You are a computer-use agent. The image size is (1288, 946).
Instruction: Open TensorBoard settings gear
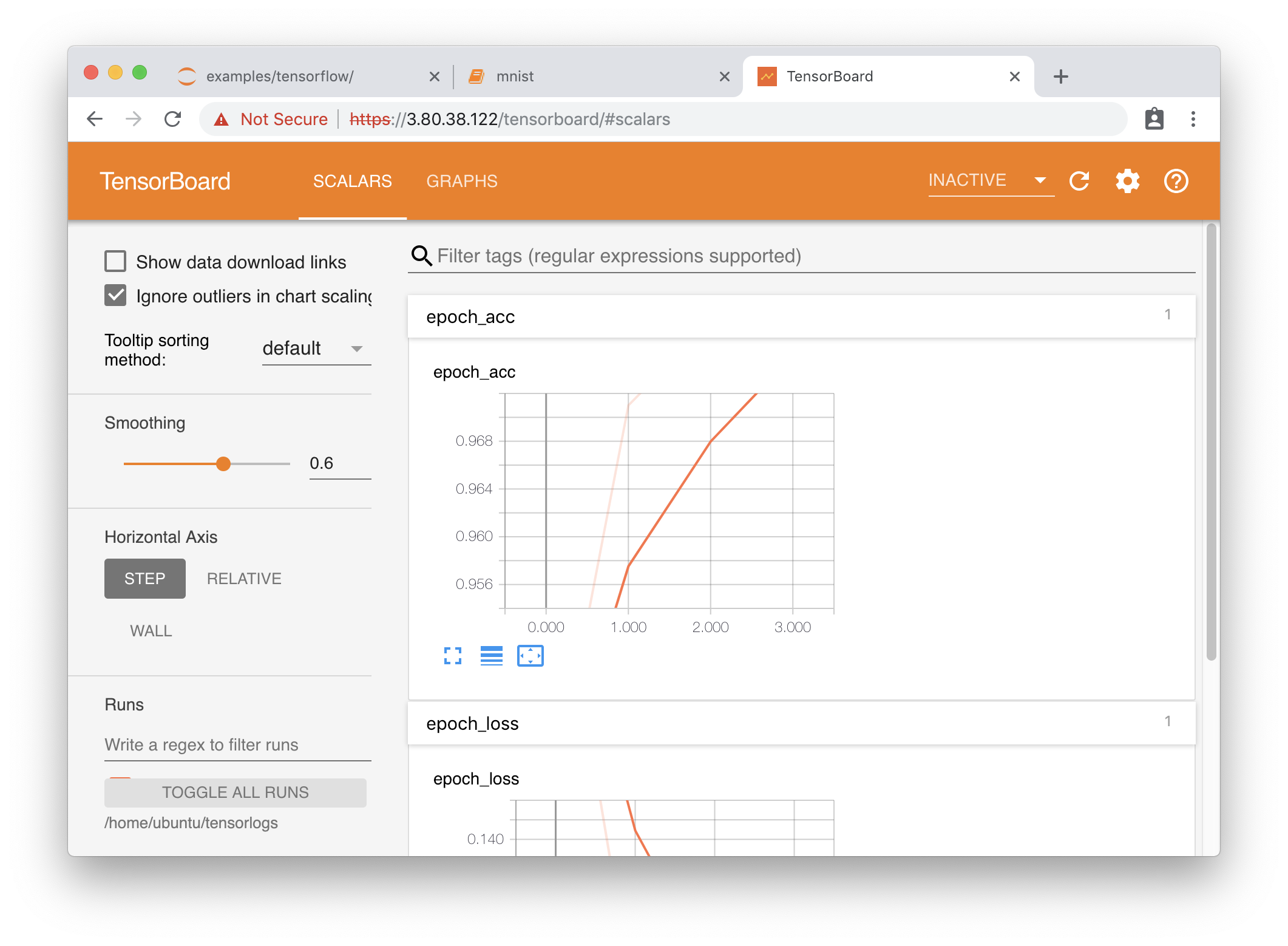(1128, 181)
